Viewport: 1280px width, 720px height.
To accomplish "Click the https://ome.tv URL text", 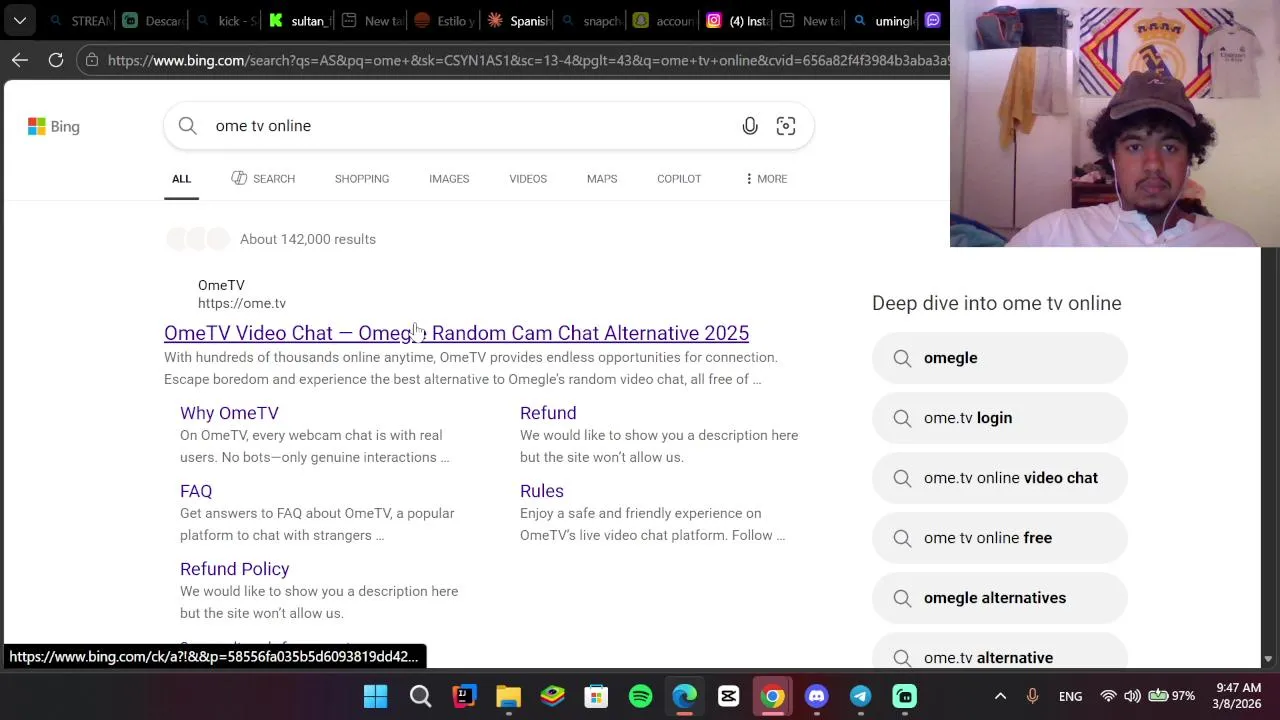I will 242,303.
